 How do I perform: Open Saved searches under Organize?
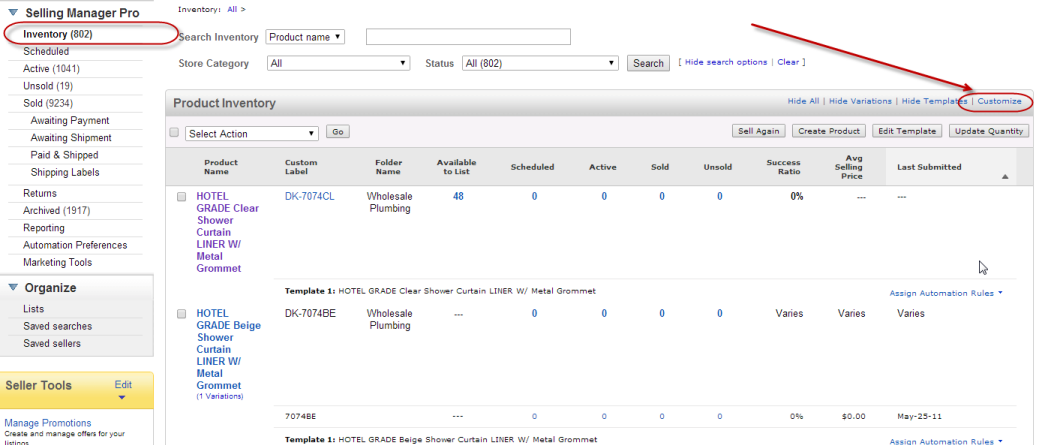click(58, 326)
